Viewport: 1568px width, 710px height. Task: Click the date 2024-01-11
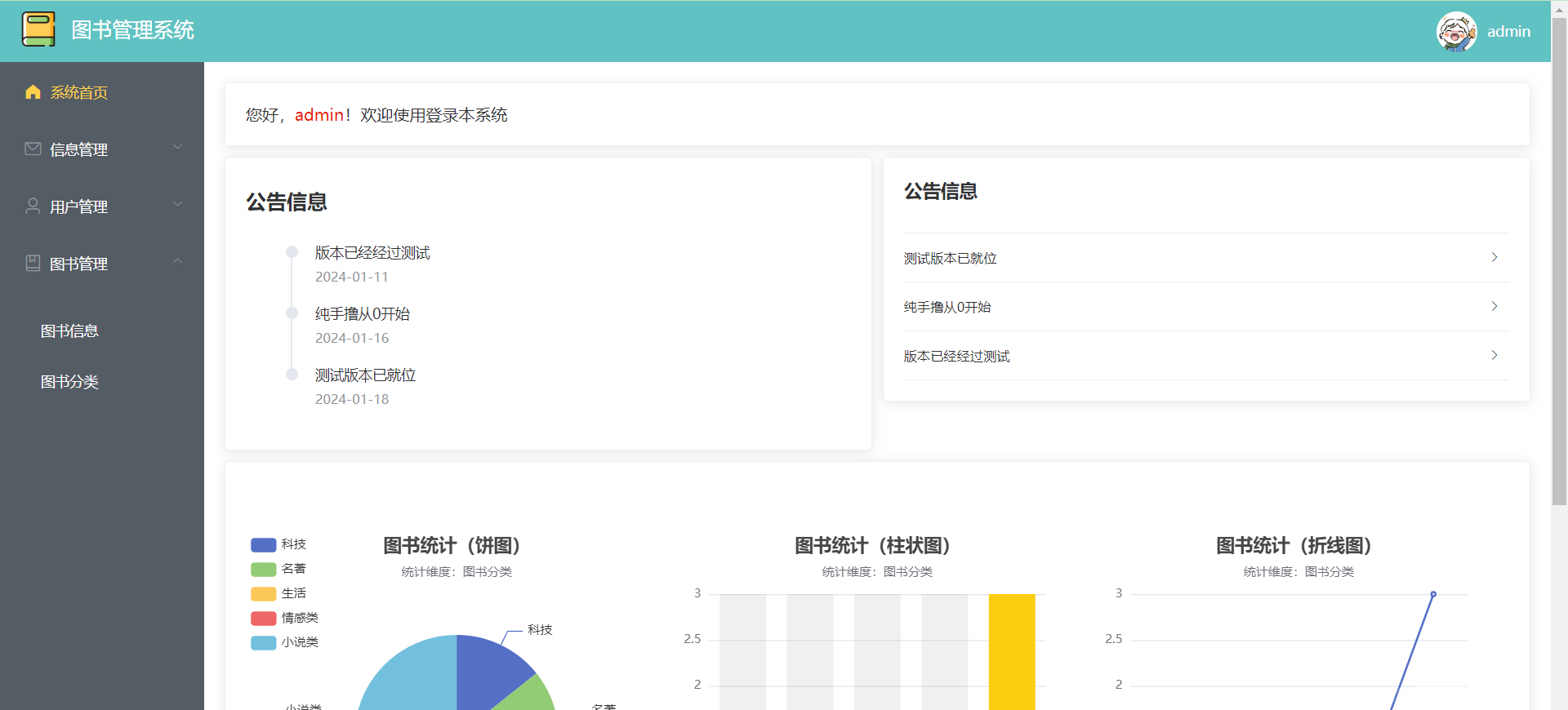[x=352, y=277]
